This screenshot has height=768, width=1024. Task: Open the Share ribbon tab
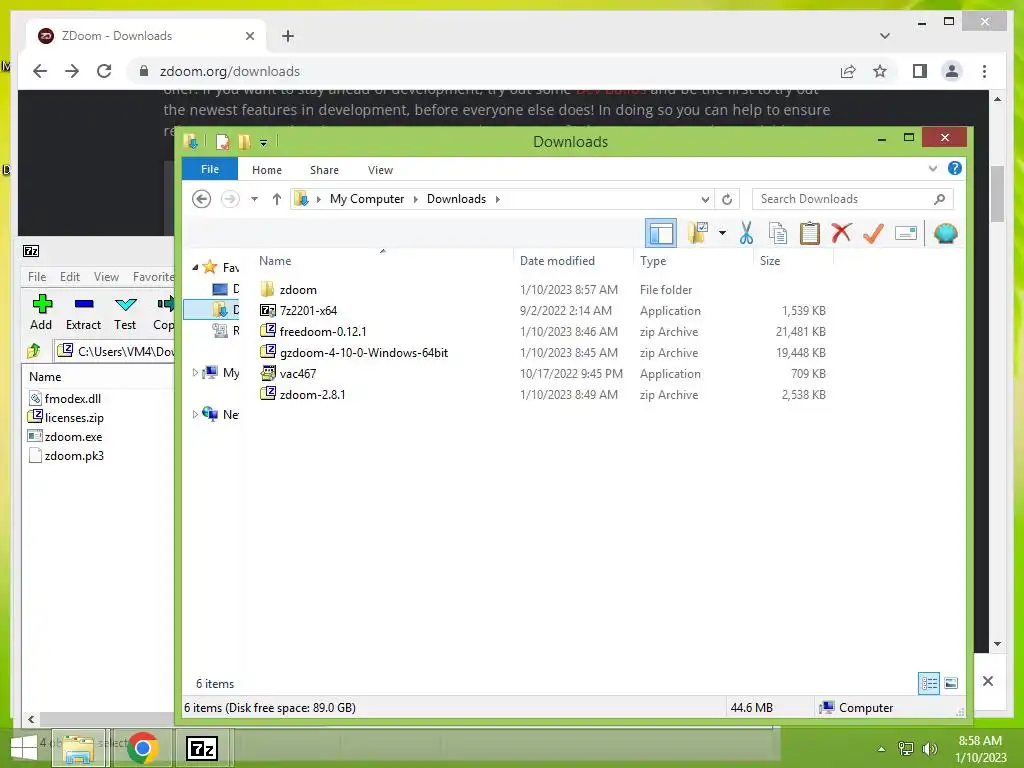[324, 170]
